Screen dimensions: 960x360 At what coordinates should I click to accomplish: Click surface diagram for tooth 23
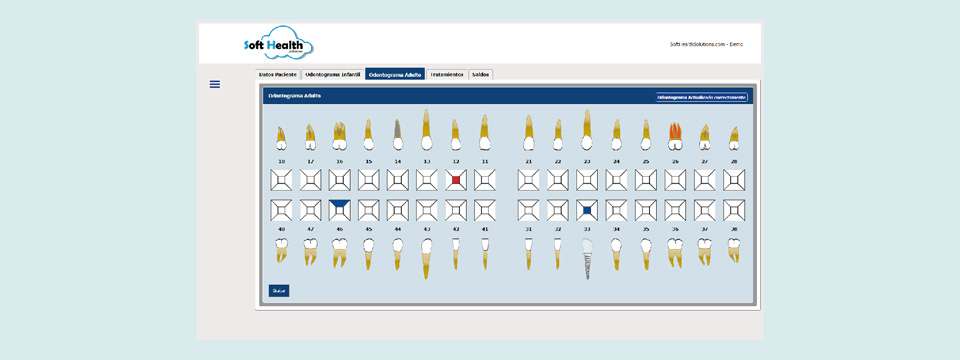point(587,180)
